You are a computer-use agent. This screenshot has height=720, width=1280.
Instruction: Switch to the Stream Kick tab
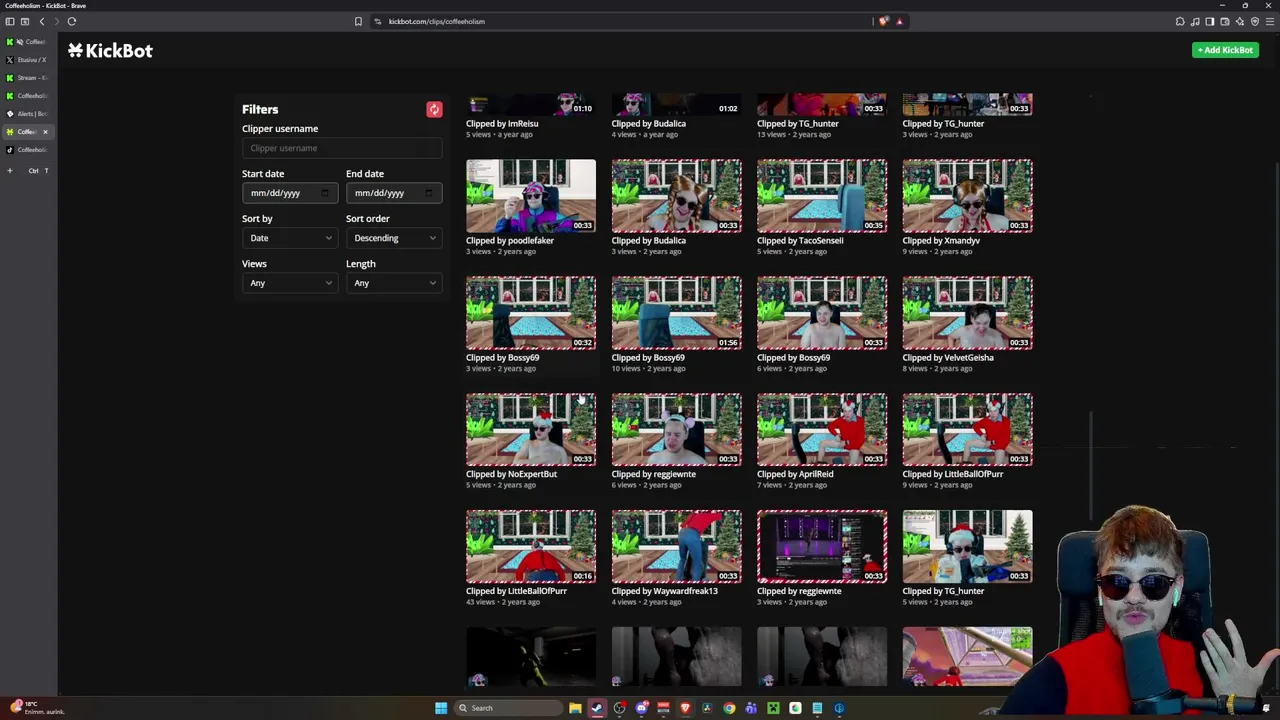[26, 78]
